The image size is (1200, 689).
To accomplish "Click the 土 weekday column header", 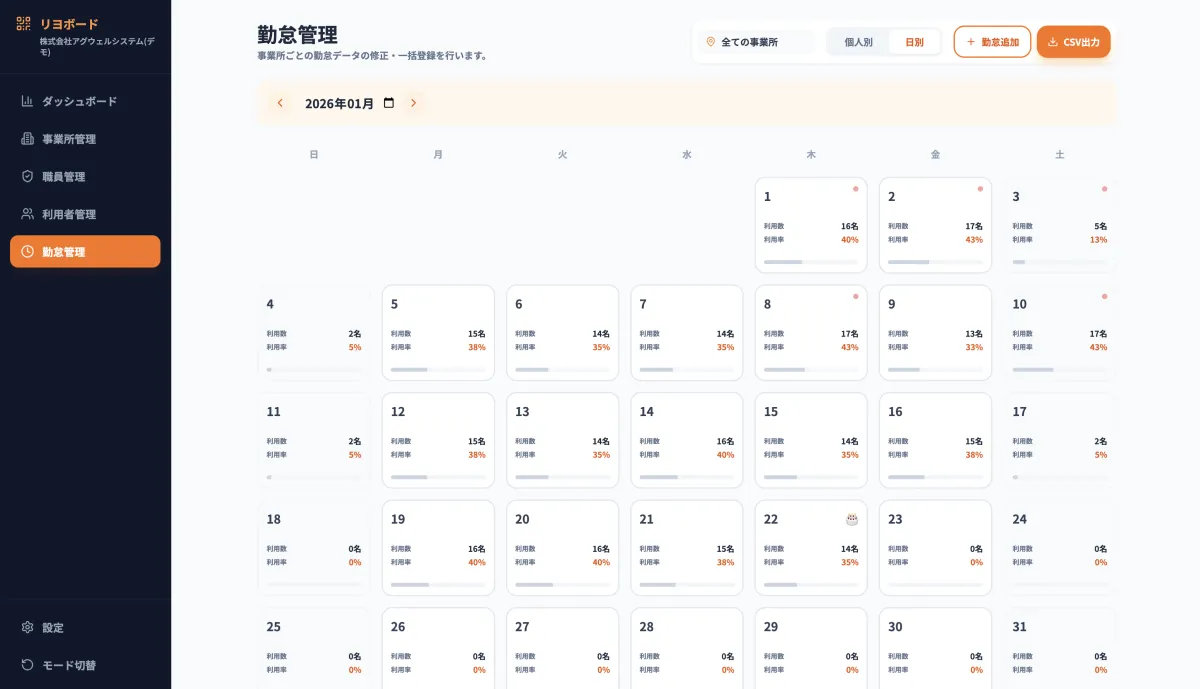I will 1060,154.
